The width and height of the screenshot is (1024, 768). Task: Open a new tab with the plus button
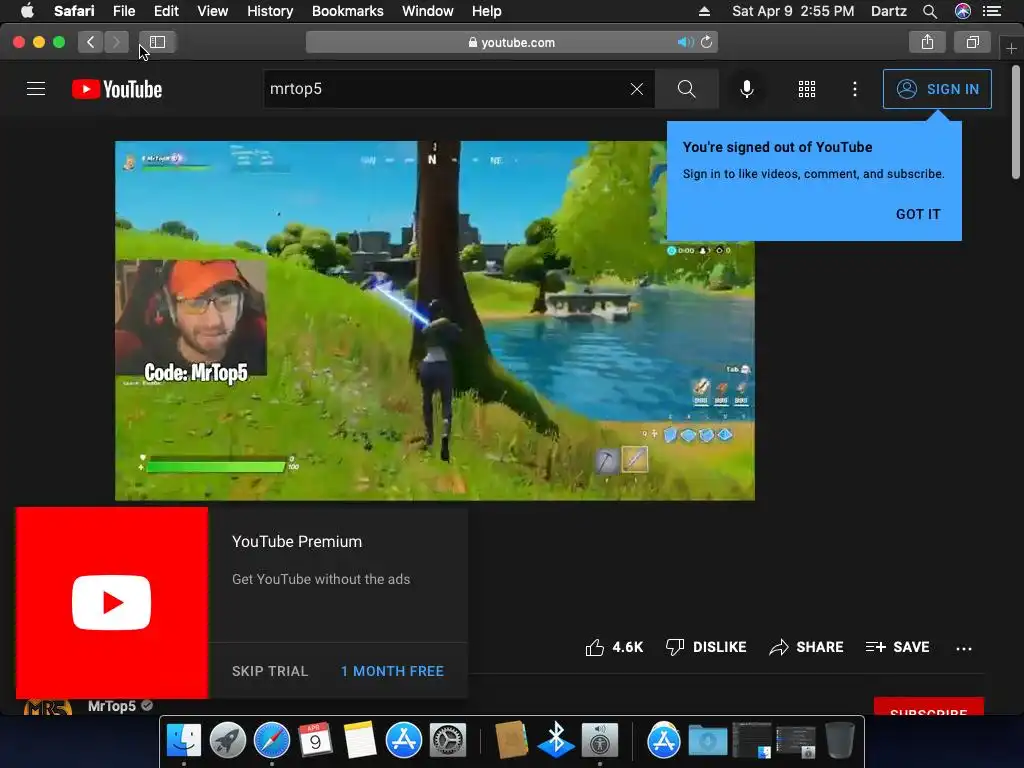(1011, 49)
